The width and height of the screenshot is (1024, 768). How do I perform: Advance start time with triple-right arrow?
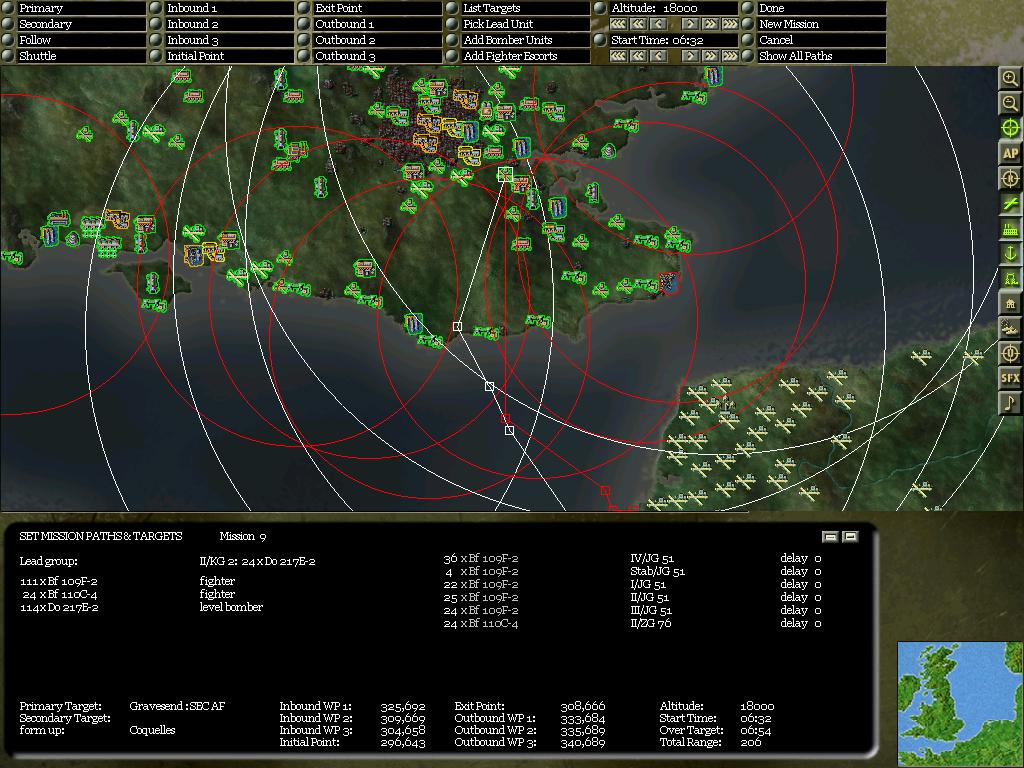(729, 56)
